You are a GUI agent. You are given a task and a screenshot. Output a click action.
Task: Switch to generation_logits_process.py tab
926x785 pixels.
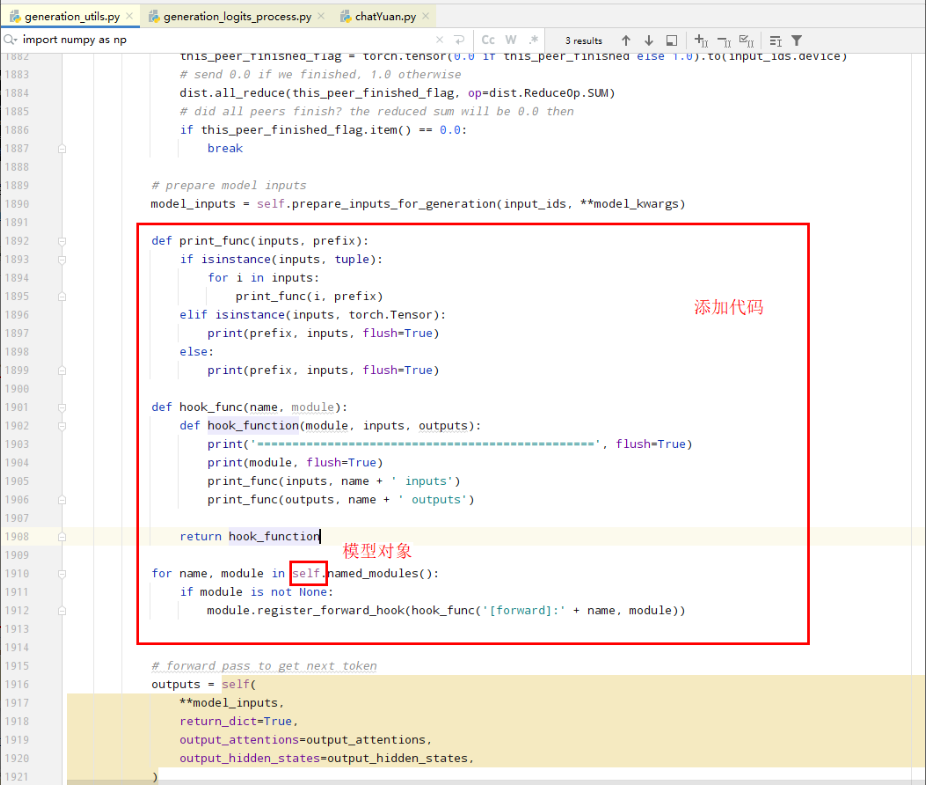[237, 17]
